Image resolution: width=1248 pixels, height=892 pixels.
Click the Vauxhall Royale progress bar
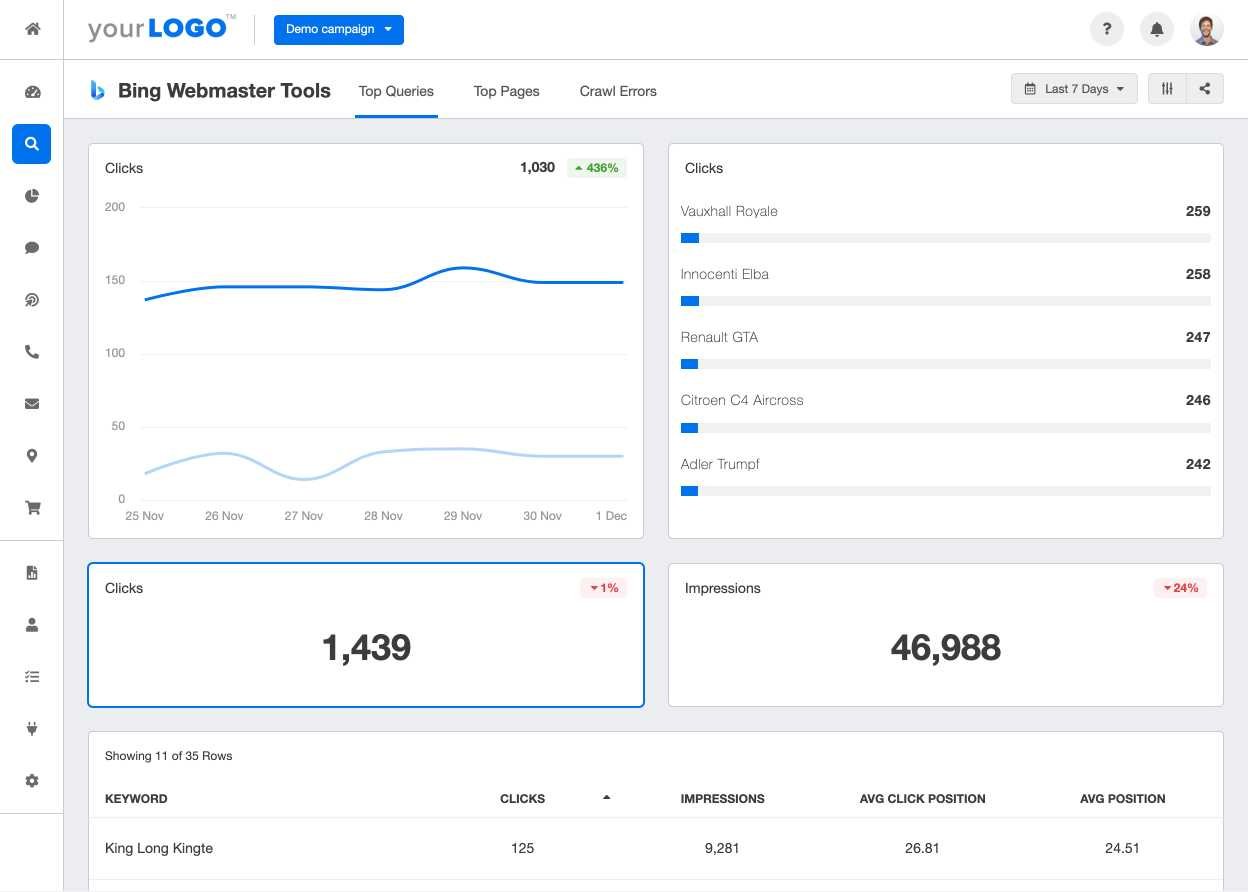[945, 238]
